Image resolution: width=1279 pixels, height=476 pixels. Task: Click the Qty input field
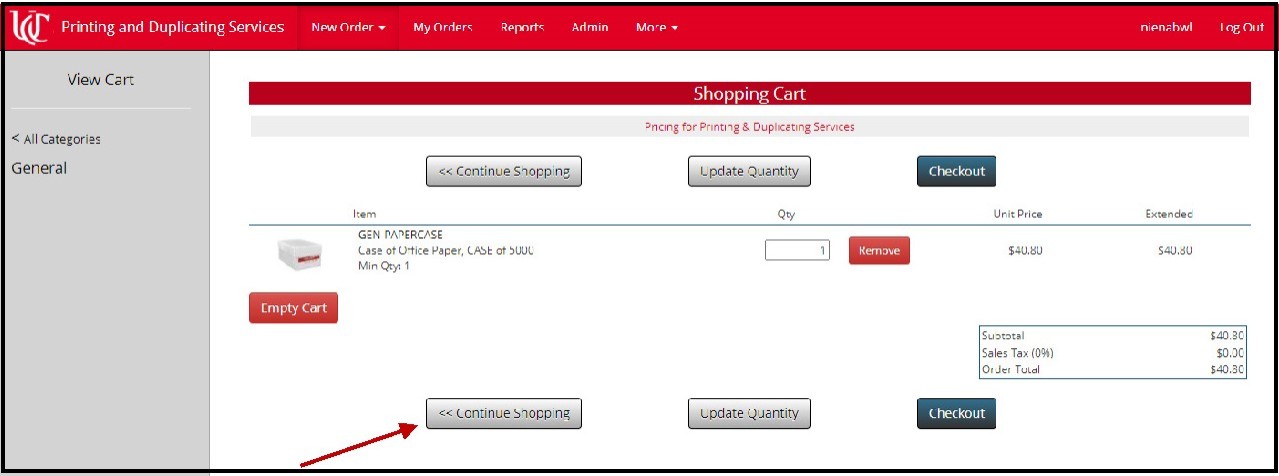pyautogui.click(x=796, y=250)
